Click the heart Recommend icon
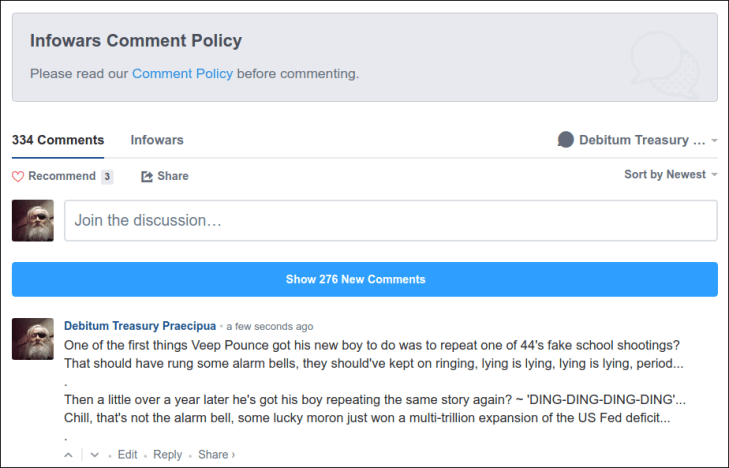Image resolution: width=729 pixels, height=468 pixels. pos(18,176)
